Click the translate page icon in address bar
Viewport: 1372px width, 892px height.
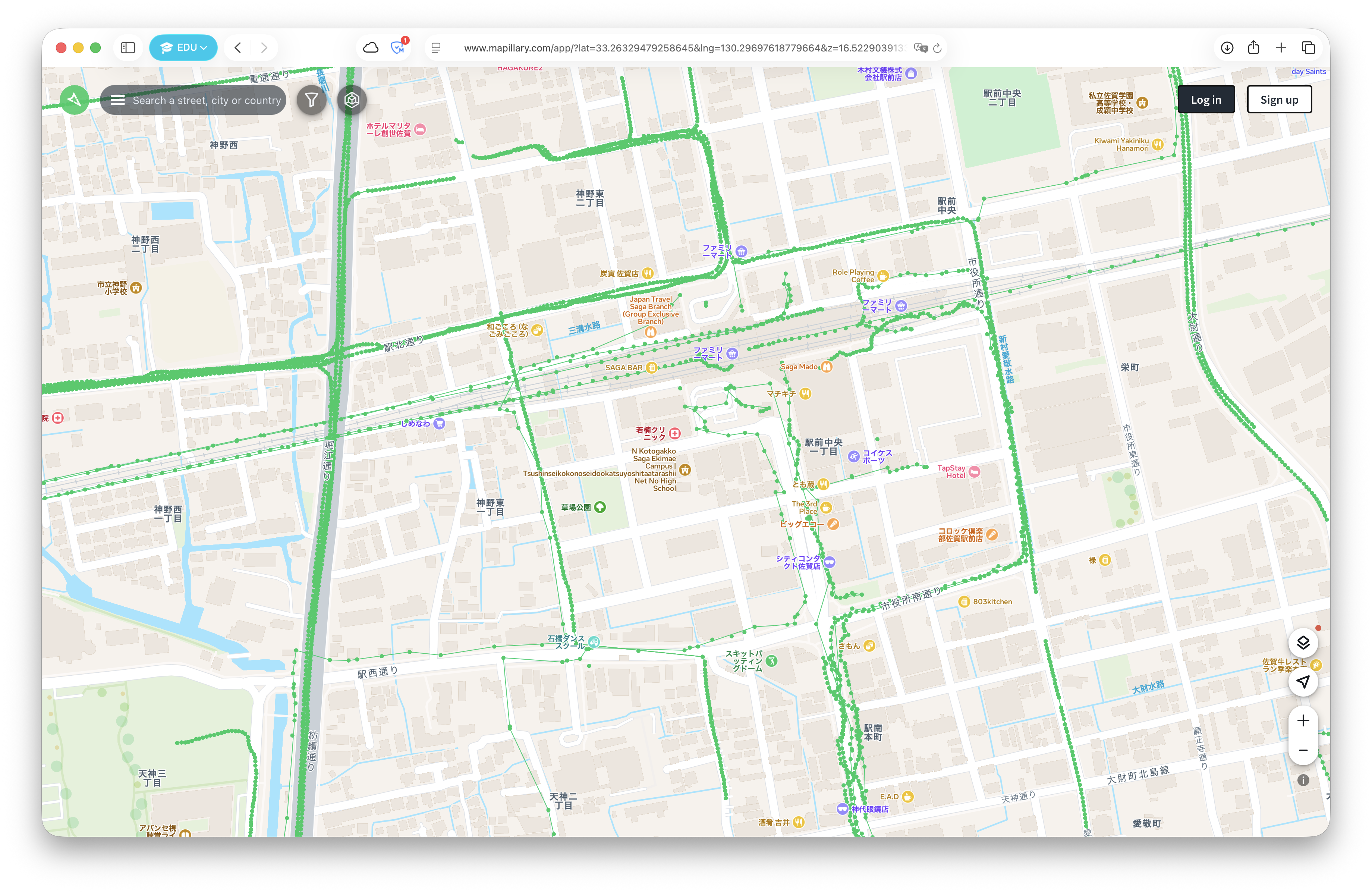point(921,48)
